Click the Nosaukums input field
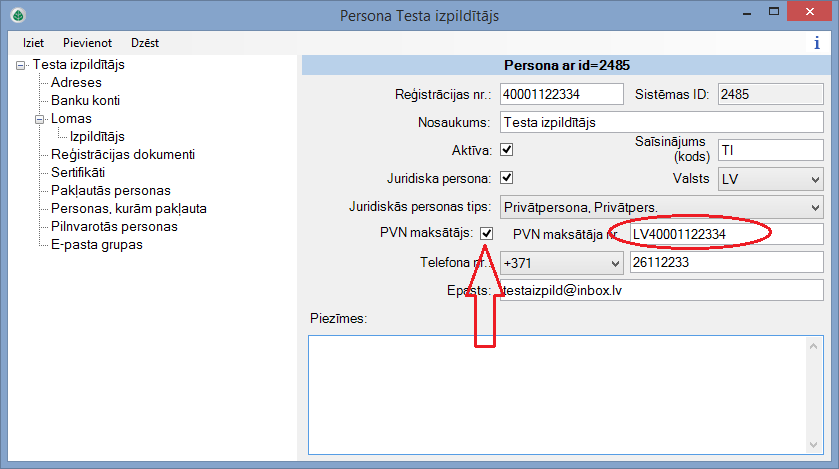This screenshot has height=469, width=839. [x=661, y=122]
